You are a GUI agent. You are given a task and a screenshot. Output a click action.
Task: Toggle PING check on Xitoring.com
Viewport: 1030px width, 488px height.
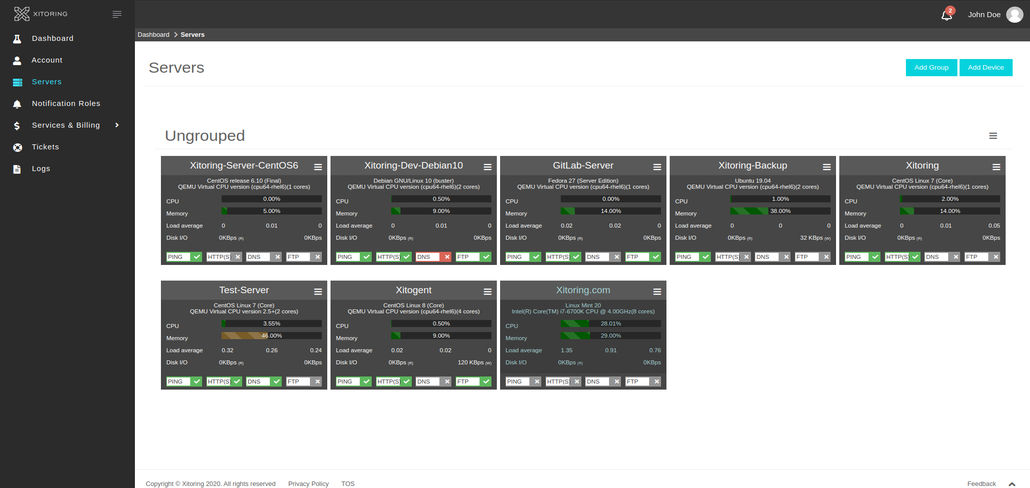tap(523, 382)
